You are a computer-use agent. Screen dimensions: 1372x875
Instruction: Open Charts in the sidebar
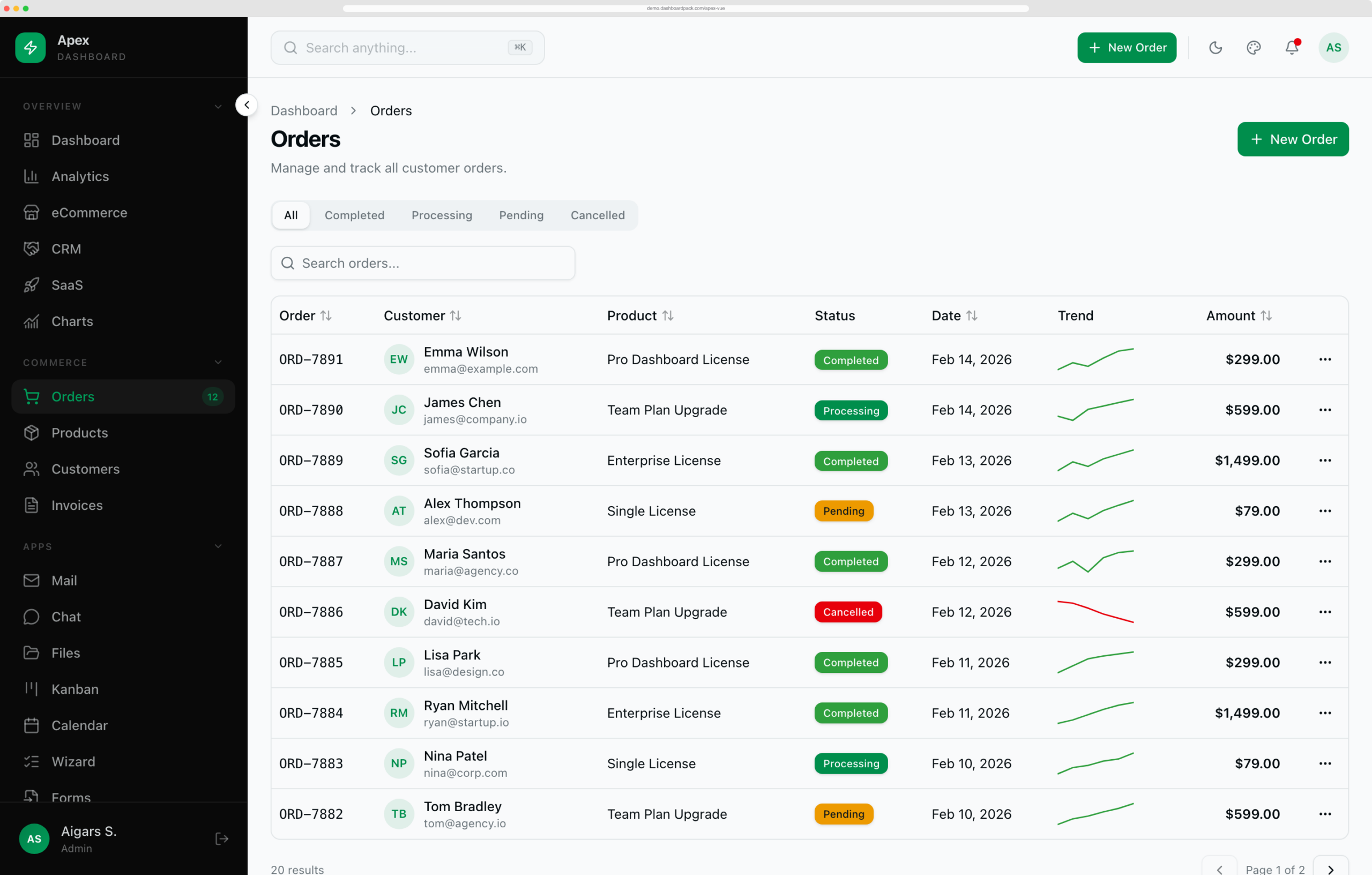(x=123, y=321)
